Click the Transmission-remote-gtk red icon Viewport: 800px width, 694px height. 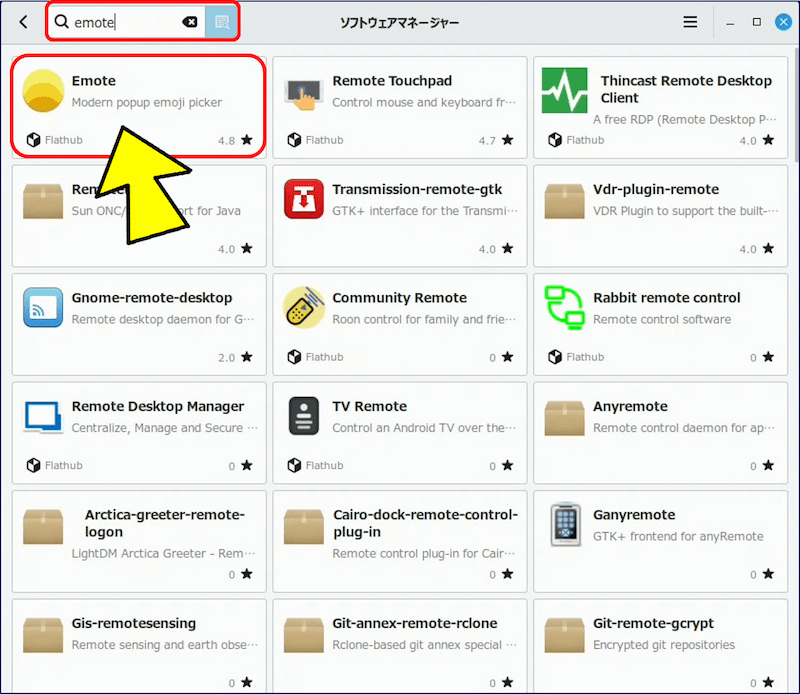coord(303,199)
